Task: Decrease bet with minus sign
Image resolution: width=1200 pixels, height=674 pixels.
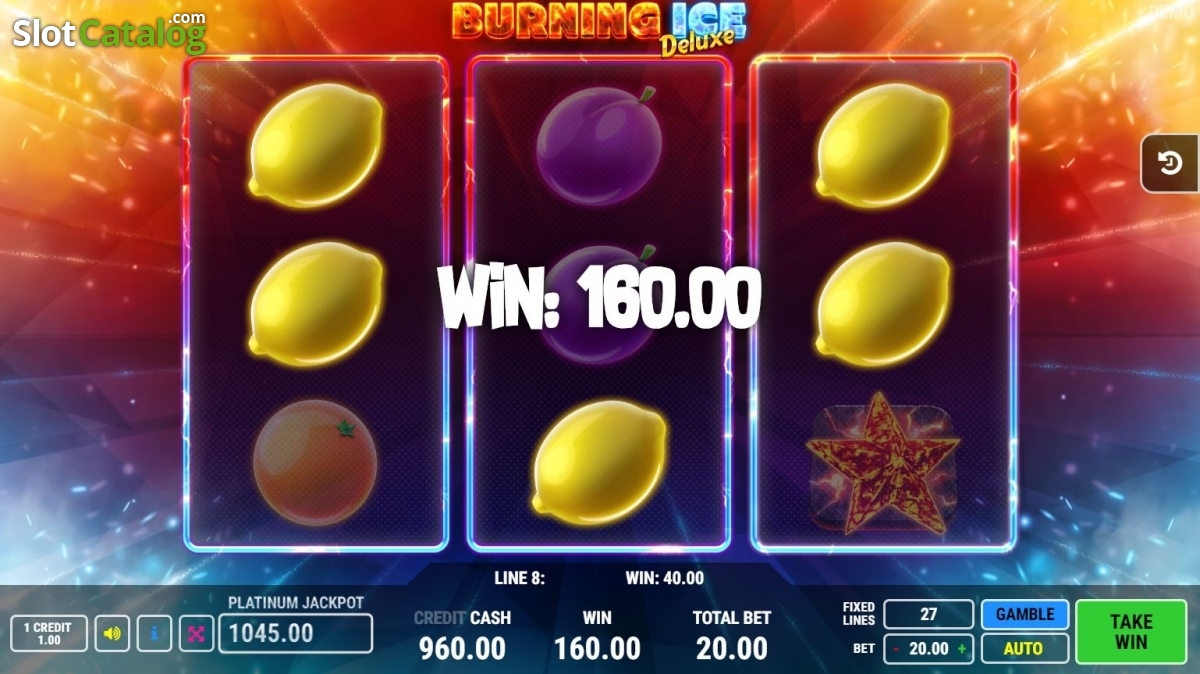Action: pyautogui.click(x=896, y=648)
